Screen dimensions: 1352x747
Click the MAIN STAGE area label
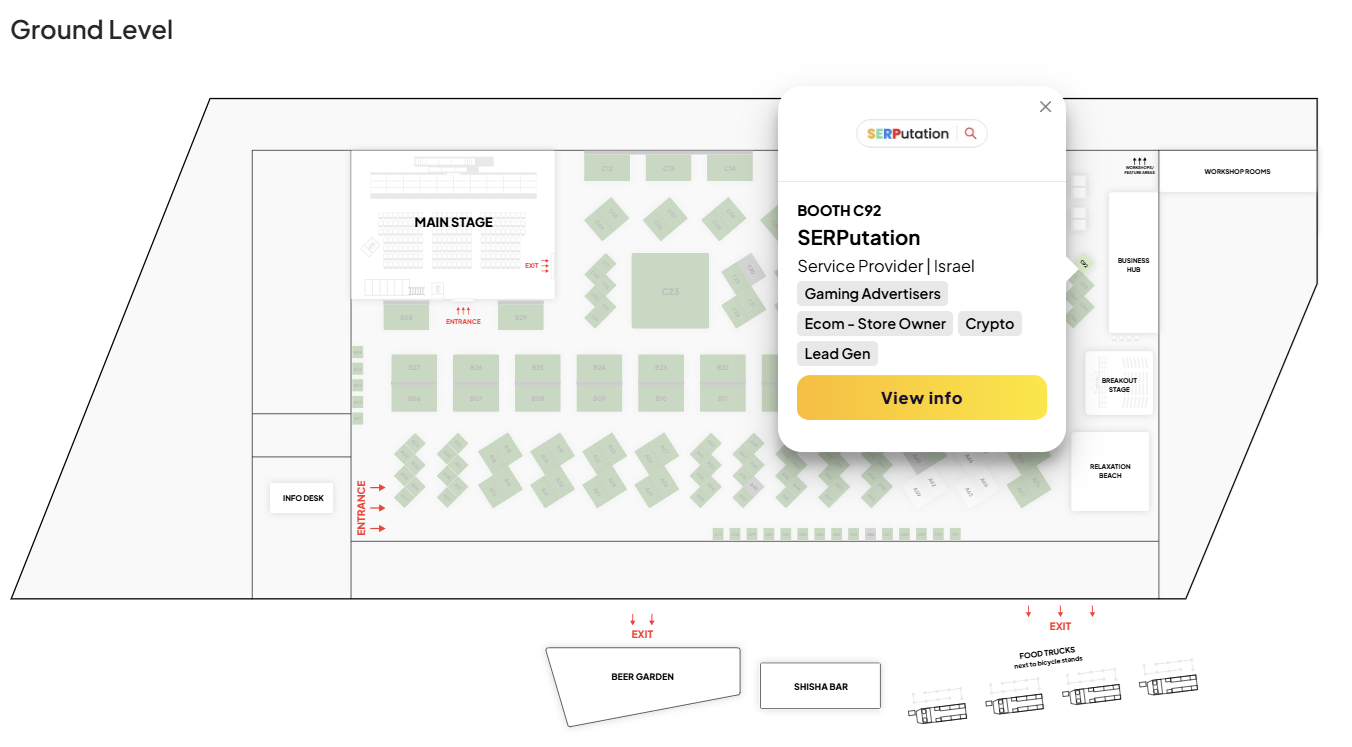453,222
